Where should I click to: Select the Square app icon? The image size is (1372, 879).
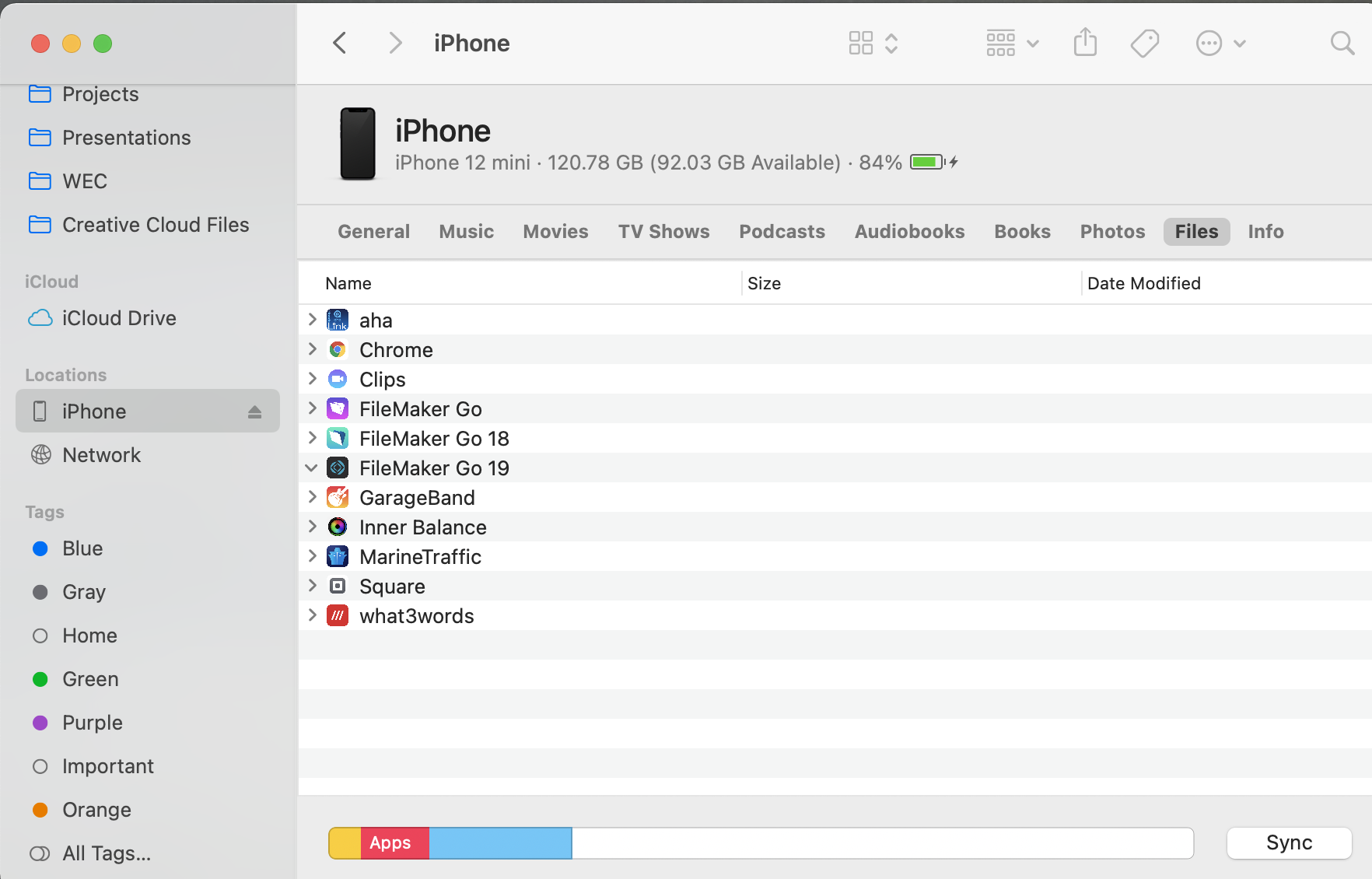point(338,586)
